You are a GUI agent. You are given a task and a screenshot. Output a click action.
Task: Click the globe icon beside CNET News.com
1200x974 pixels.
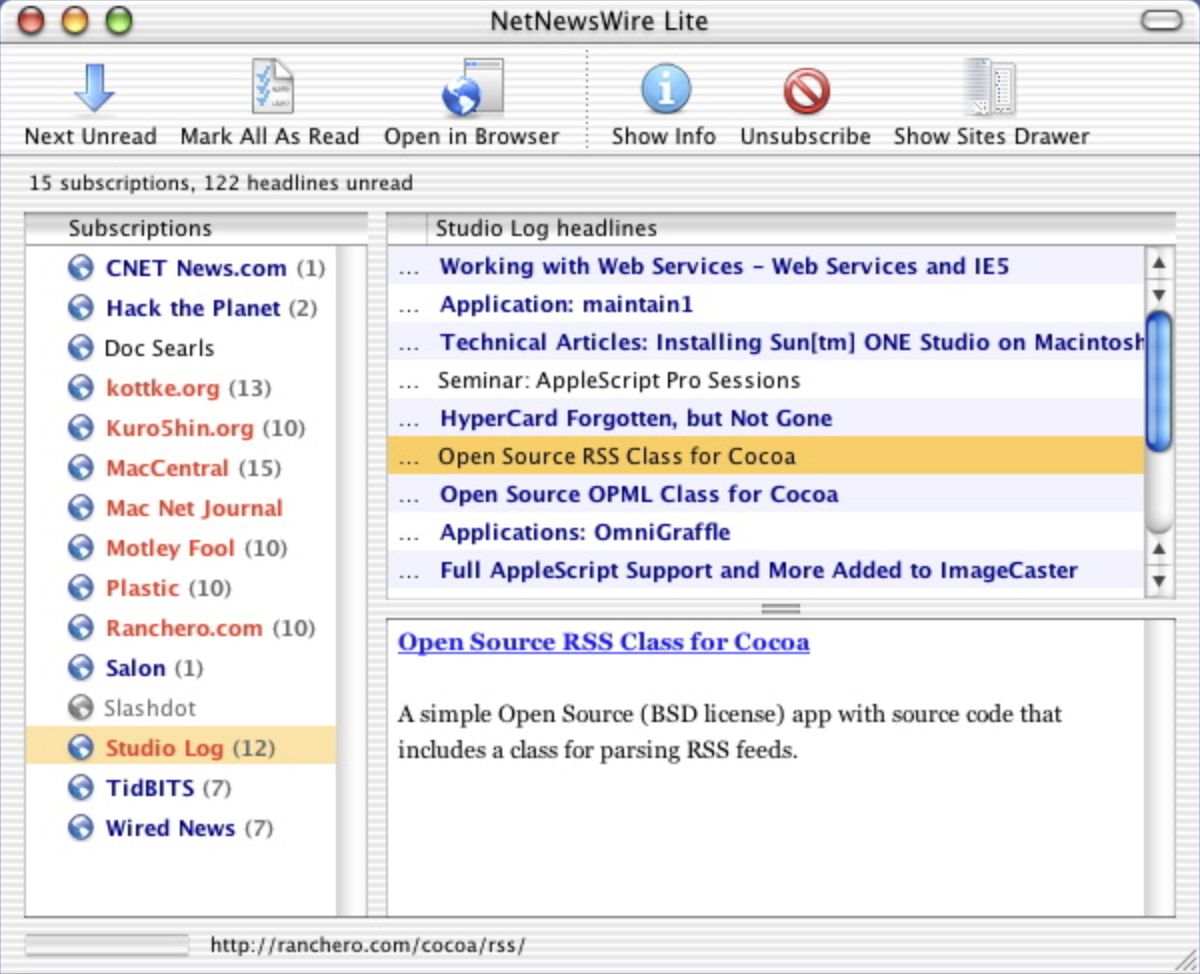[x=80, y=268]
